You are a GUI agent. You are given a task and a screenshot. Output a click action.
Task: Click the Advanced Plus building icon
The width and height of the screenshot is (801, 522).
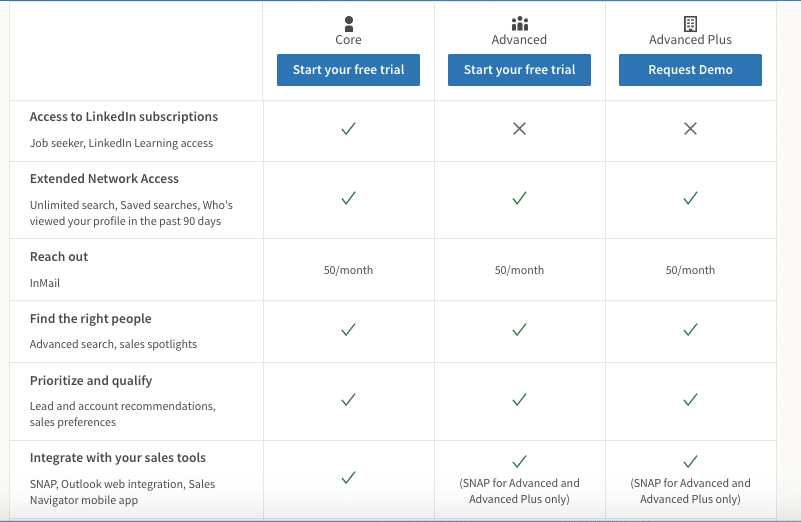(690, 23)
